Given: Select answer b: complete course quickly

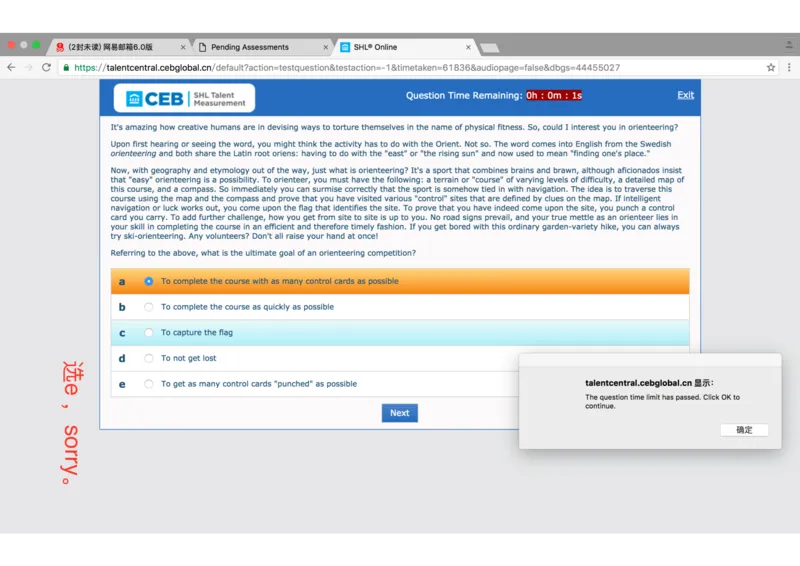Looking at the screenshot, I should click(x=149, y=307).
